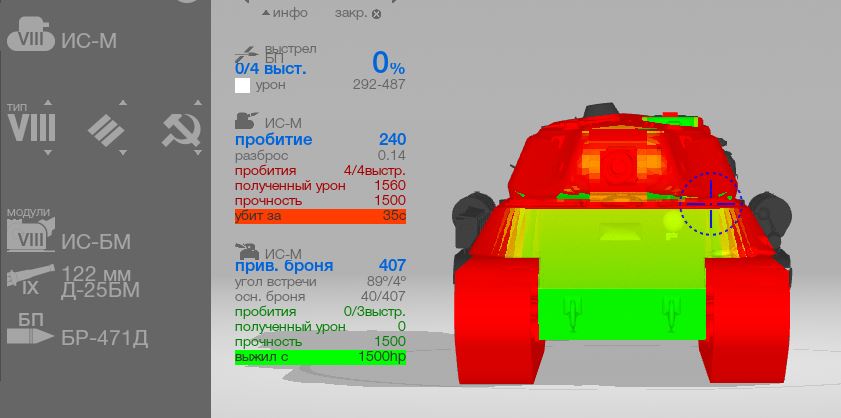Select the heavy tank type stripes icon
Image resolution: width=841 pixels, height=418 pixels.
106,129
